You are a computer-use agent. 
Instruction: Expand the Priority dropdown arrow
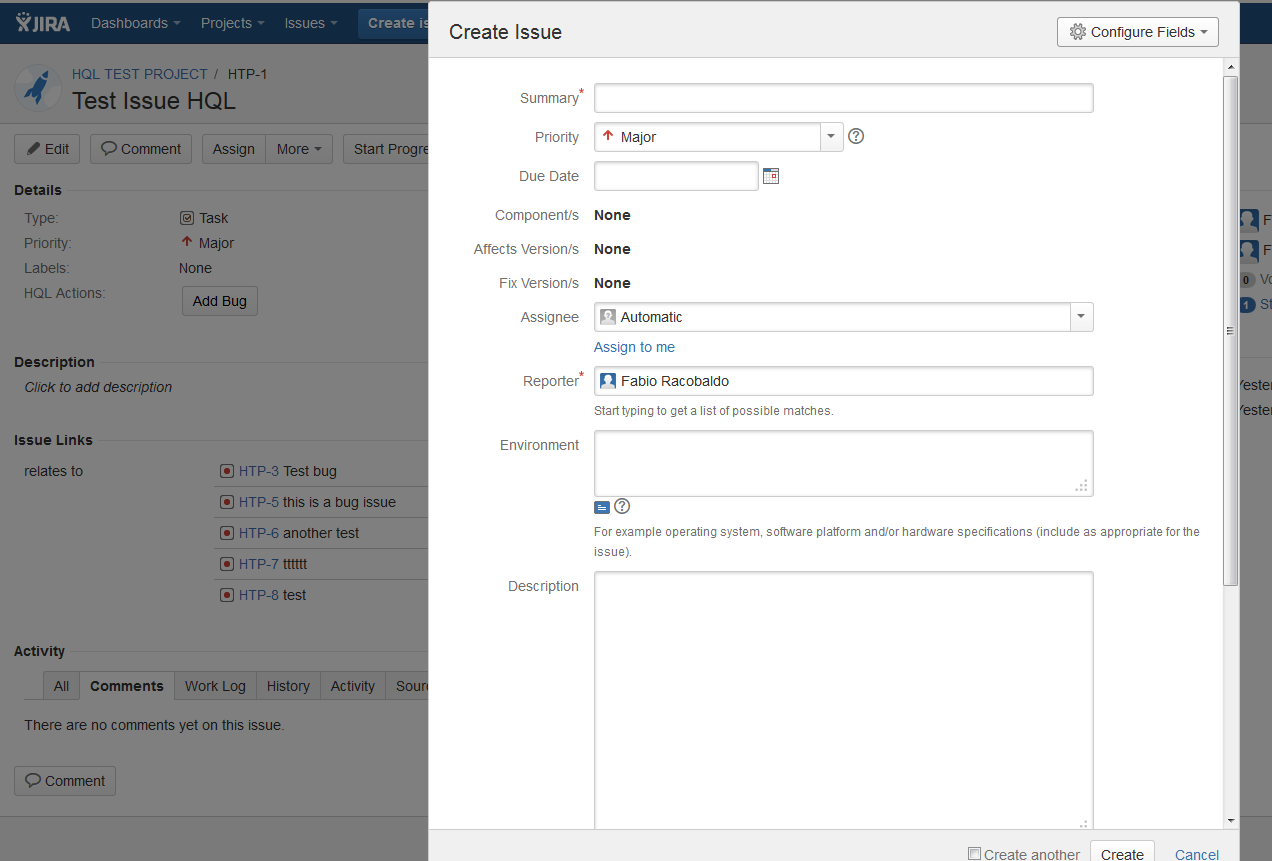[831, 137]
